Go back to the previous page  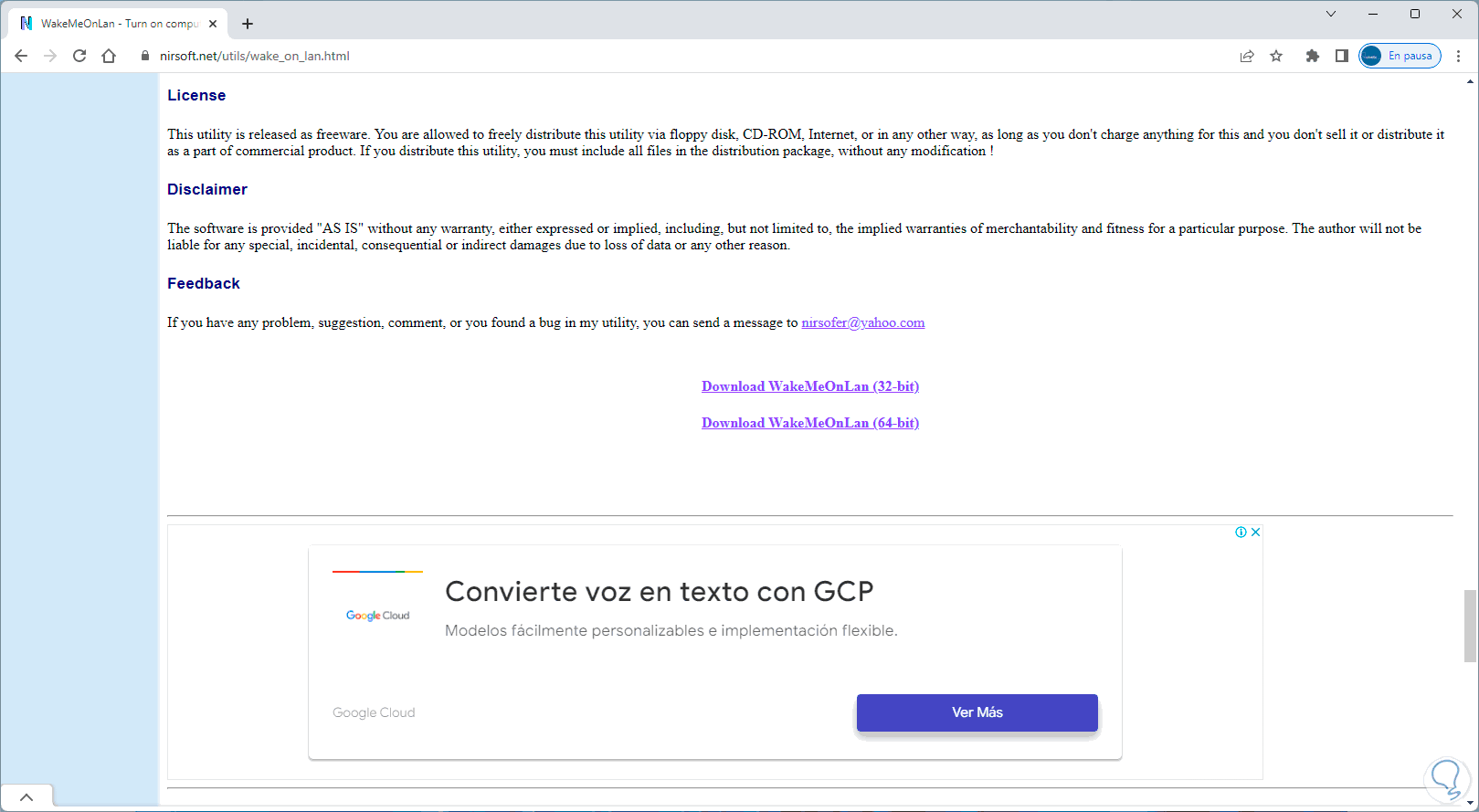click(21, 56)
